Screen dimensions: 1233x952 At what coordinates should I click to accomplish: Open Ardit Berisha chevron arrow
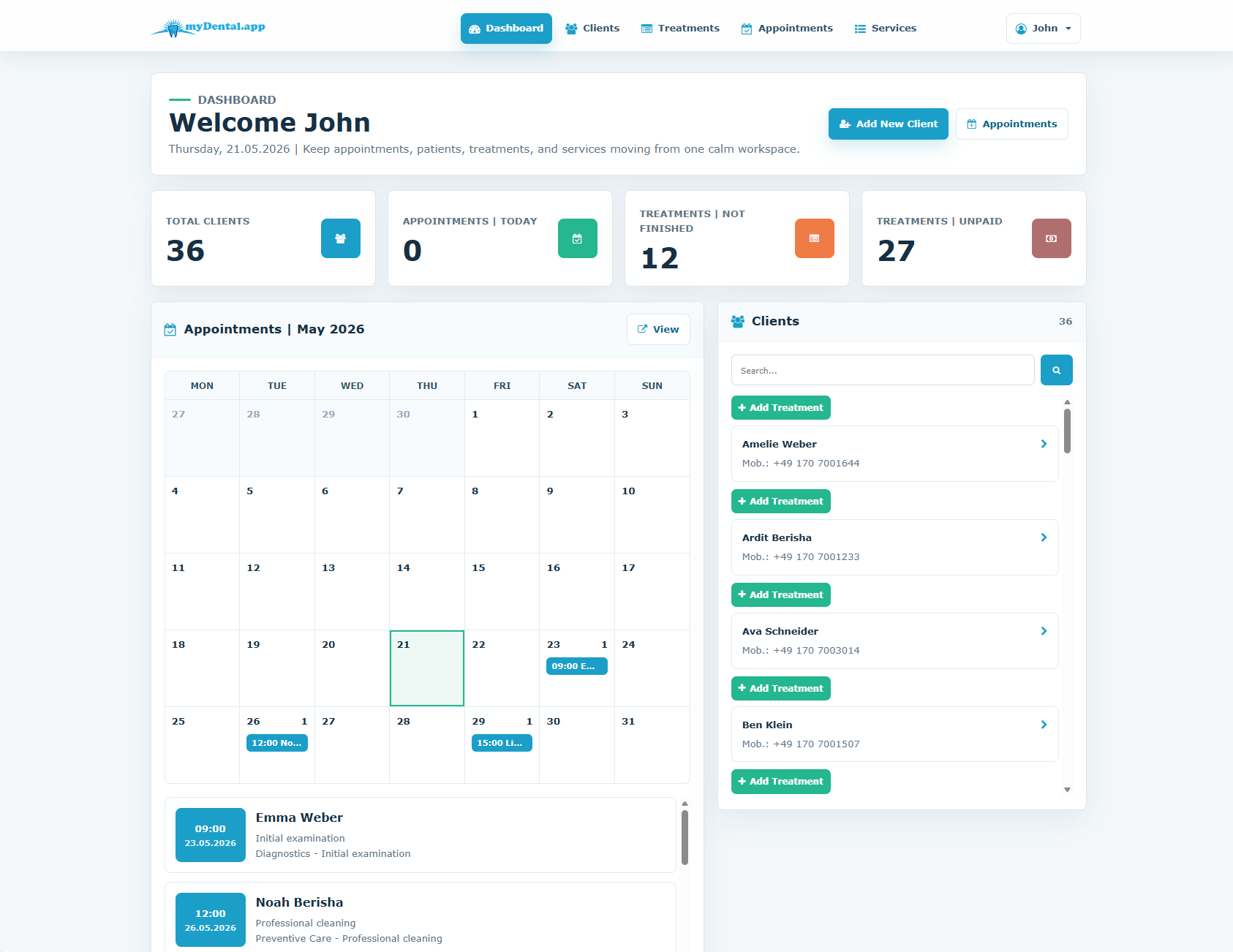tap(1044, 537)
